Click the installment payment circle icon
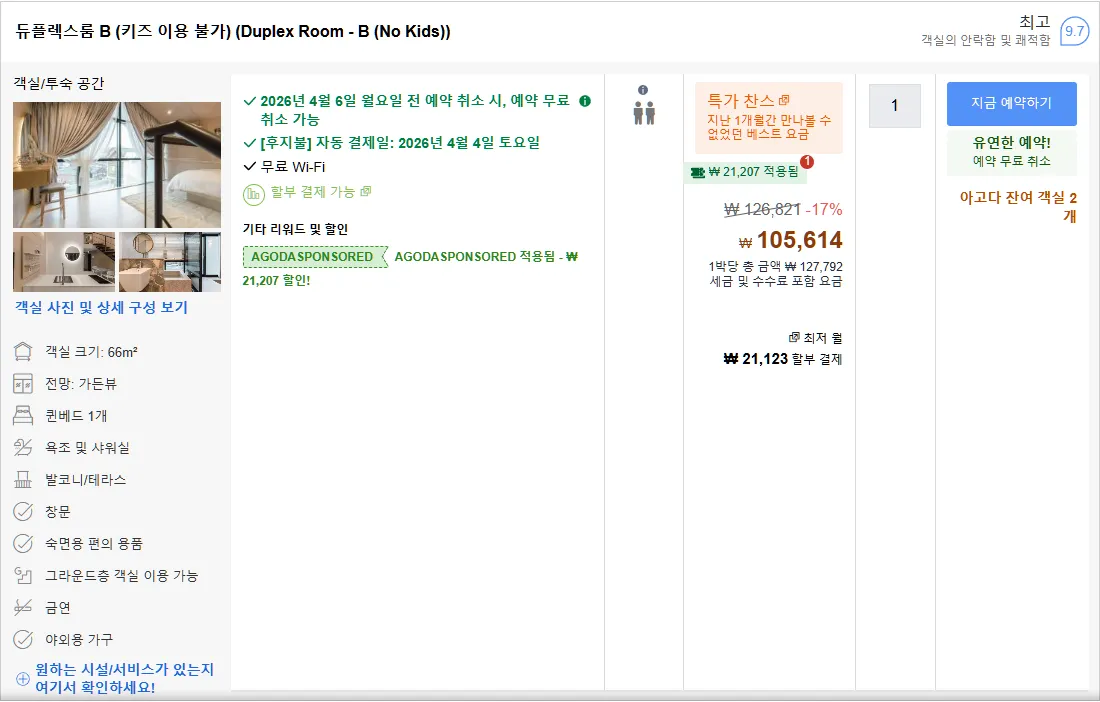This screenshot has width=1100, height=702. pos(253,194)
